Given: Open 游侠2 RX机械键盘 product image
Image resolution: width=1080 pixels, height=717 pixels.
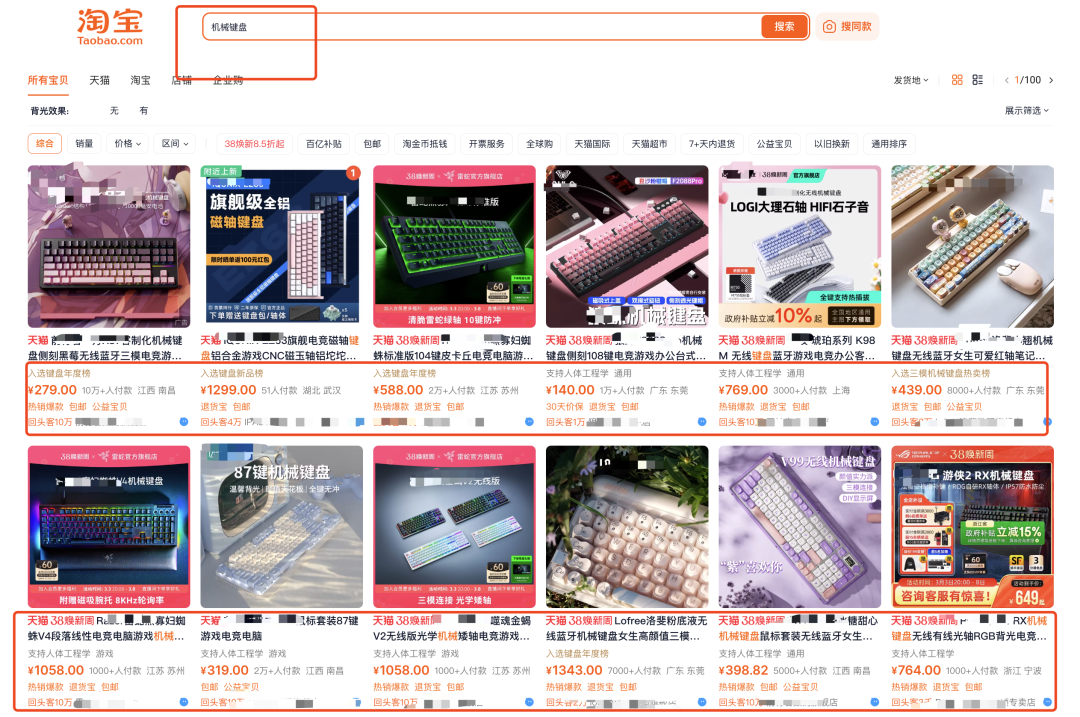Looking at the screenshot, I should 973,527.
